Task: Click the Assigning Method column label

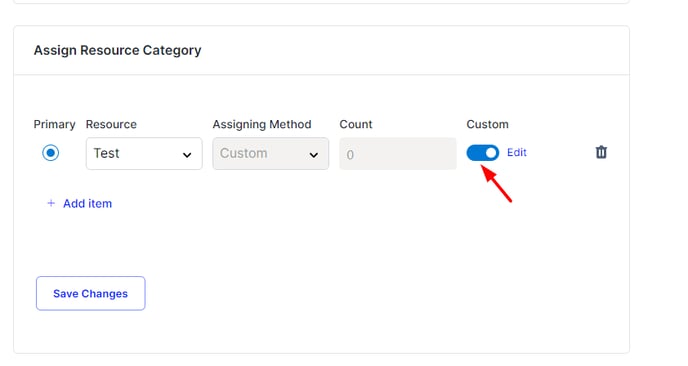Action: [262, 125]
